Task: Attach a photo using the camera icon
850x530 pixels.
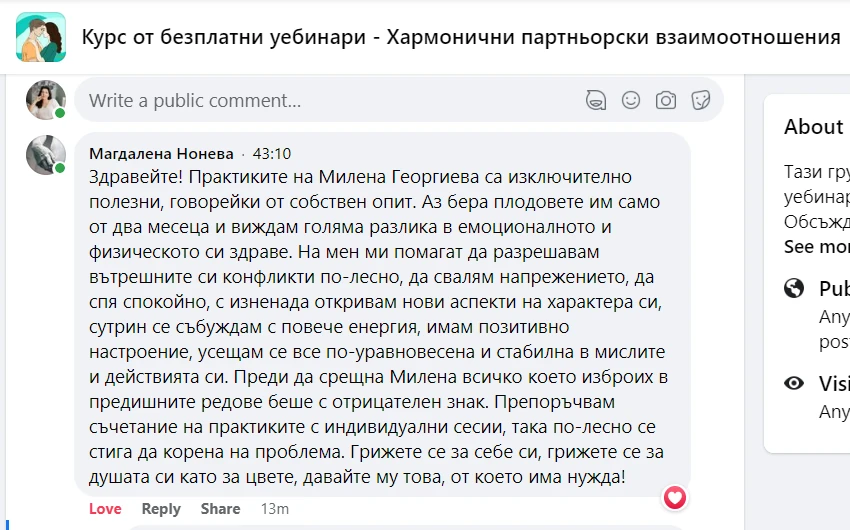Action: pos(666,100)
